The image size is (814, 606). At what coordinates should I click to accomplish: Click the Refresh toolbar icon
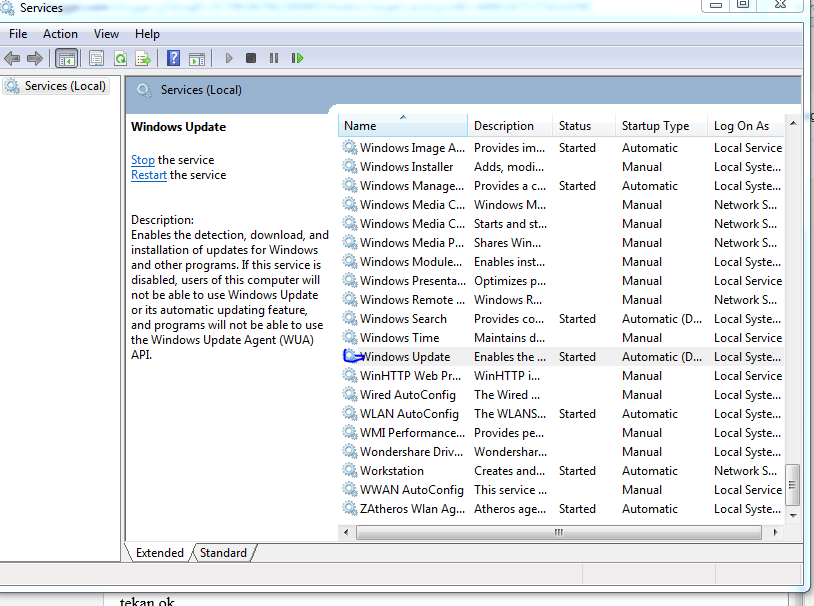120,58
